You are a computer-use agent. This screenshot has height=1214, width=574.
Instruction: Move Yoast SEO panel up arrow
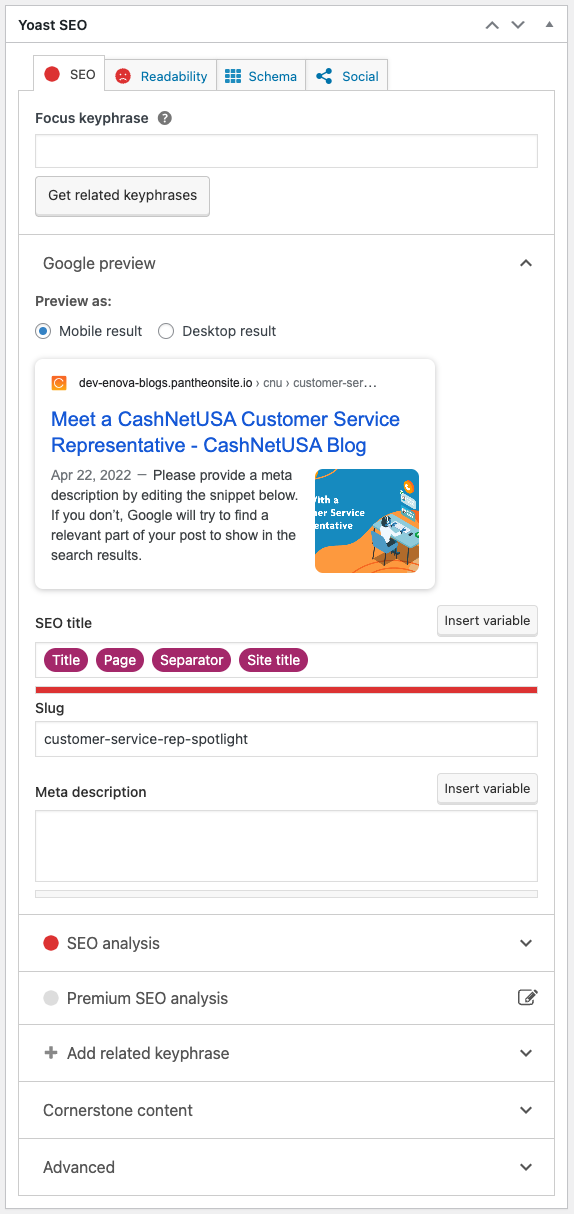tap(492, 25)
